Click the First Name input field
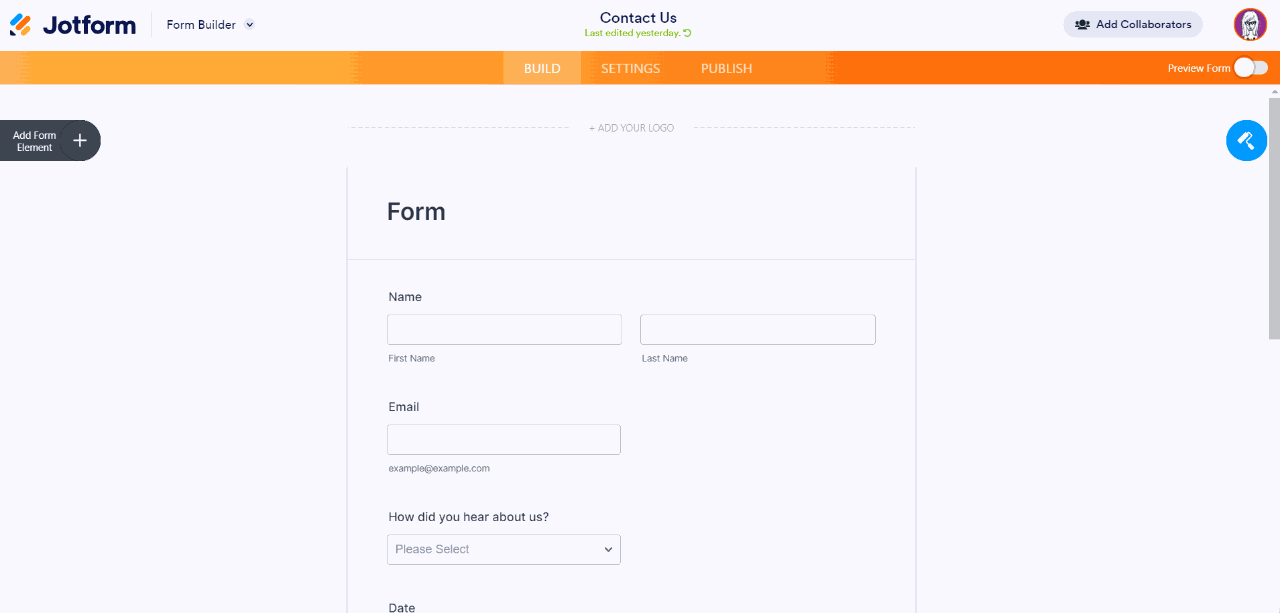 504,330
